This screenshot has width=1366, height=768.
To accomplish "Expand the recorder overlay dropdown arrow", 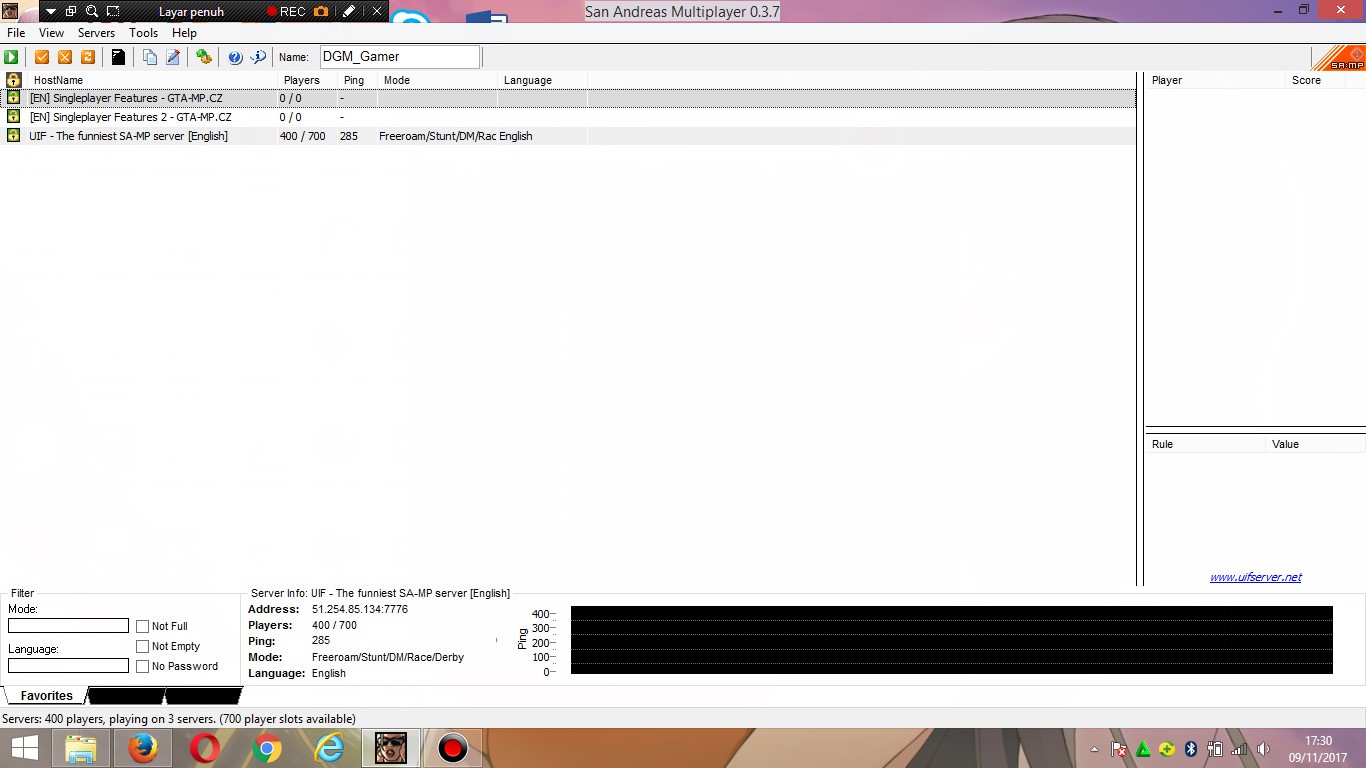I will tap(50, 12).
